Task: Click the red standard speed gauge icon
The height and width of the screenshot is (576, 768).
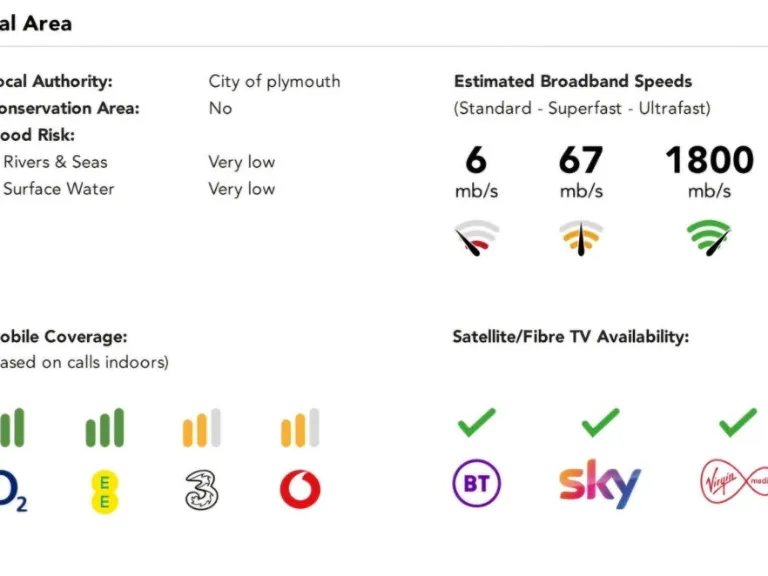Action: point(476,238)
